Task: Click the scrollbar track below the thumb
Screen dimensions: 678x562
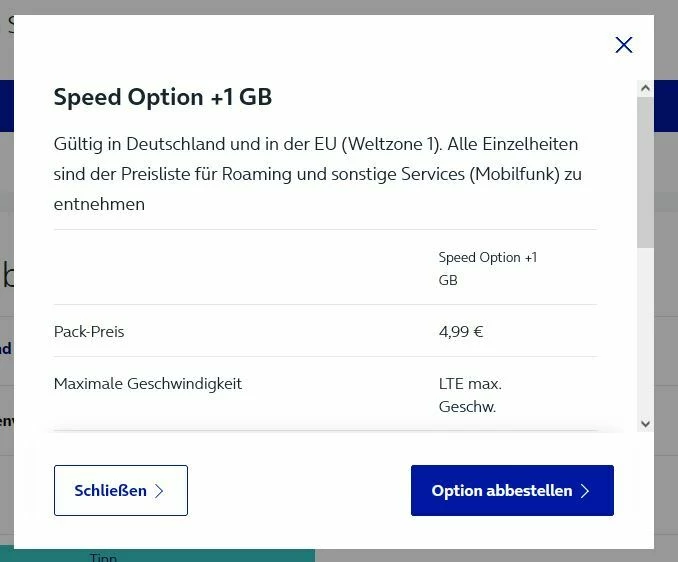Action: [645, 330]
